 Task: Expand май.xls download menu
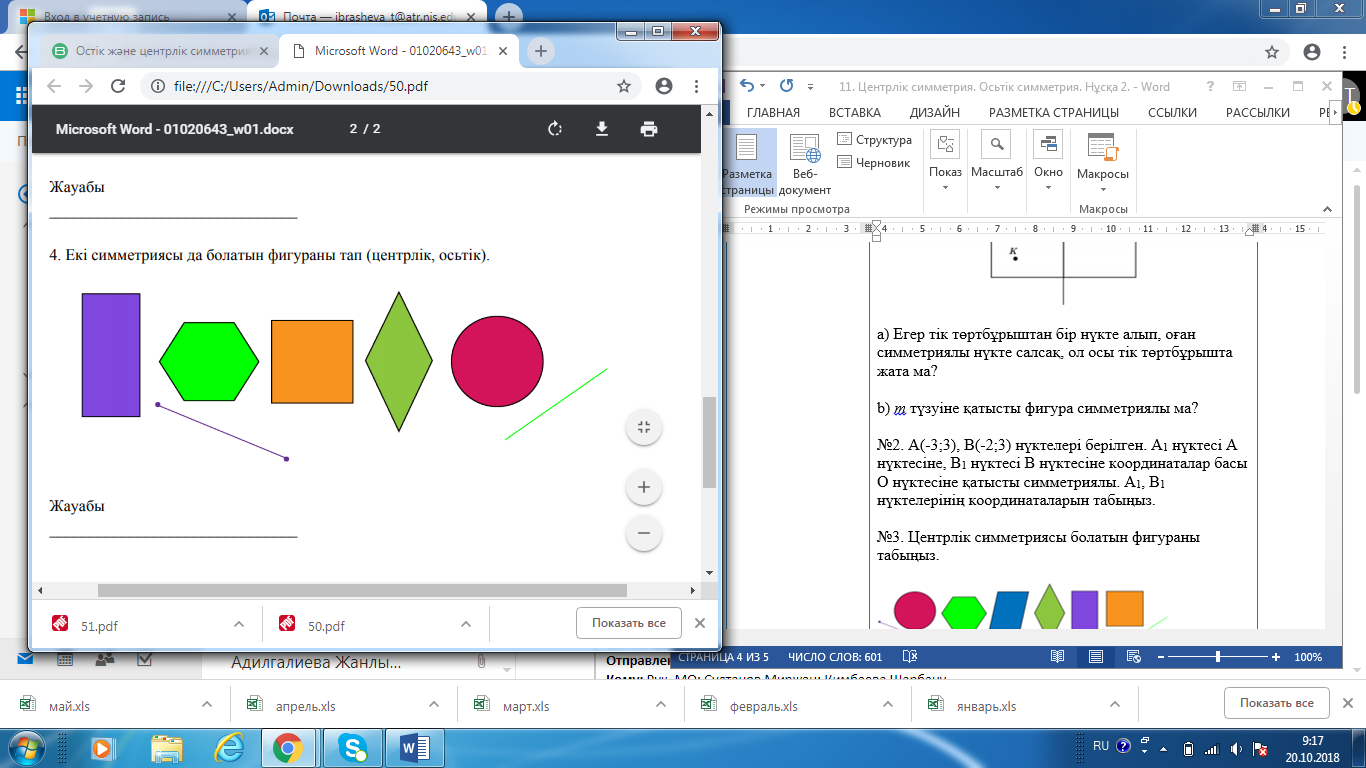[x=207, y=705]
